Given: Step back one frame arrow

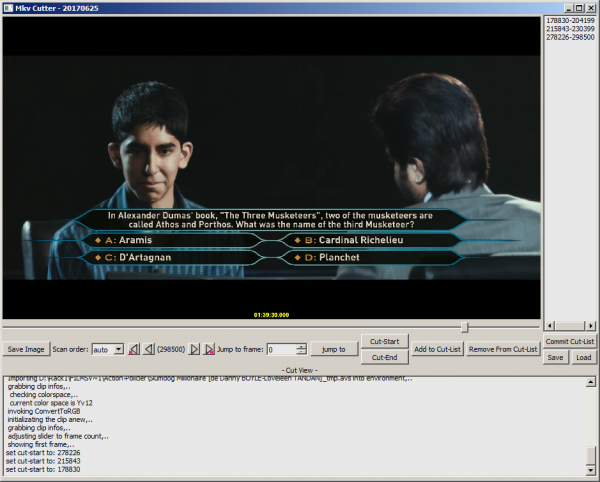Looking at the screenshot, I should click(149, 349).
